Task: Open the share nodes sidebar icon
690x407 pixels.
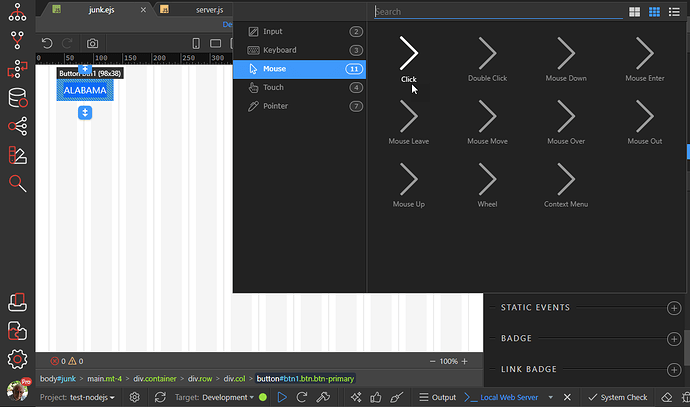Action: 17,126
